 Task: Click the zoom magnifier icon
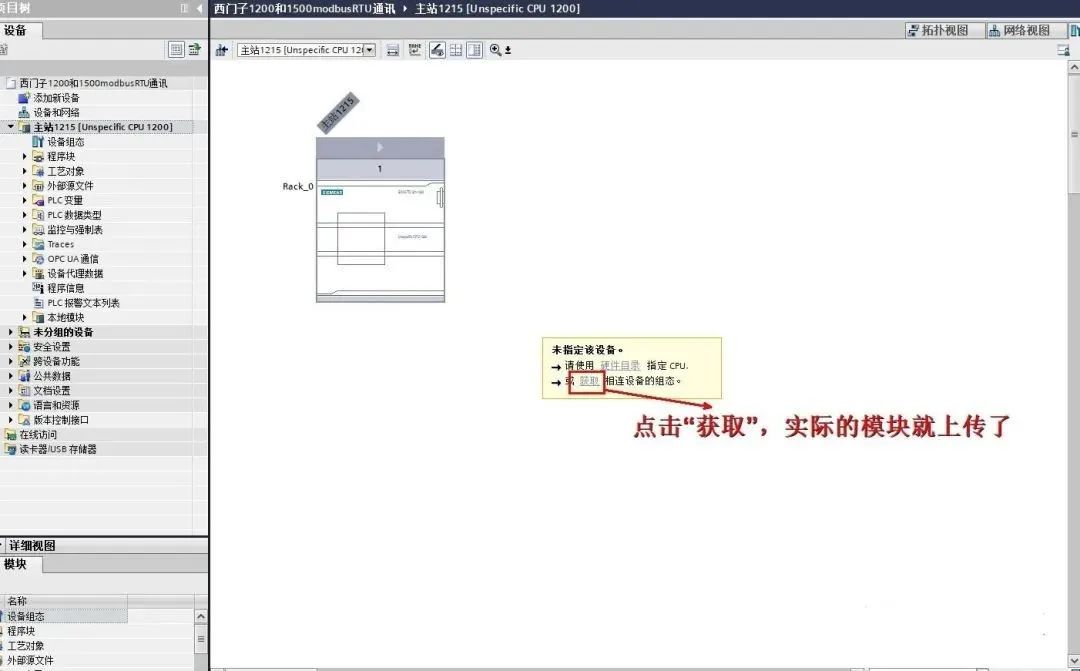[x=495, y=50]
